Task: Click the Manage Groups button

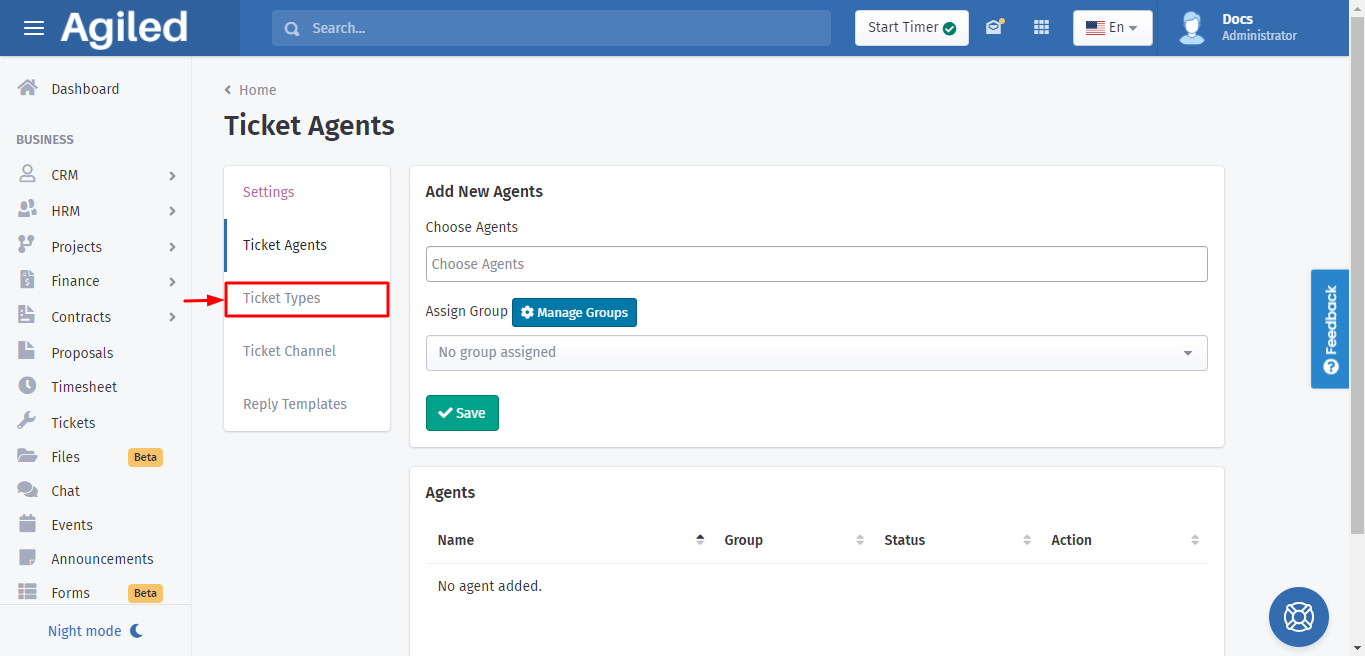Action: 574,313
